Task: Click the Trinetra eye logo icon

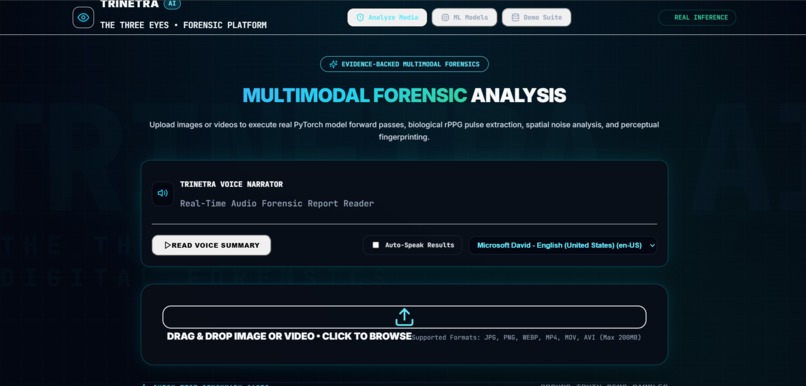Action: 83,17
